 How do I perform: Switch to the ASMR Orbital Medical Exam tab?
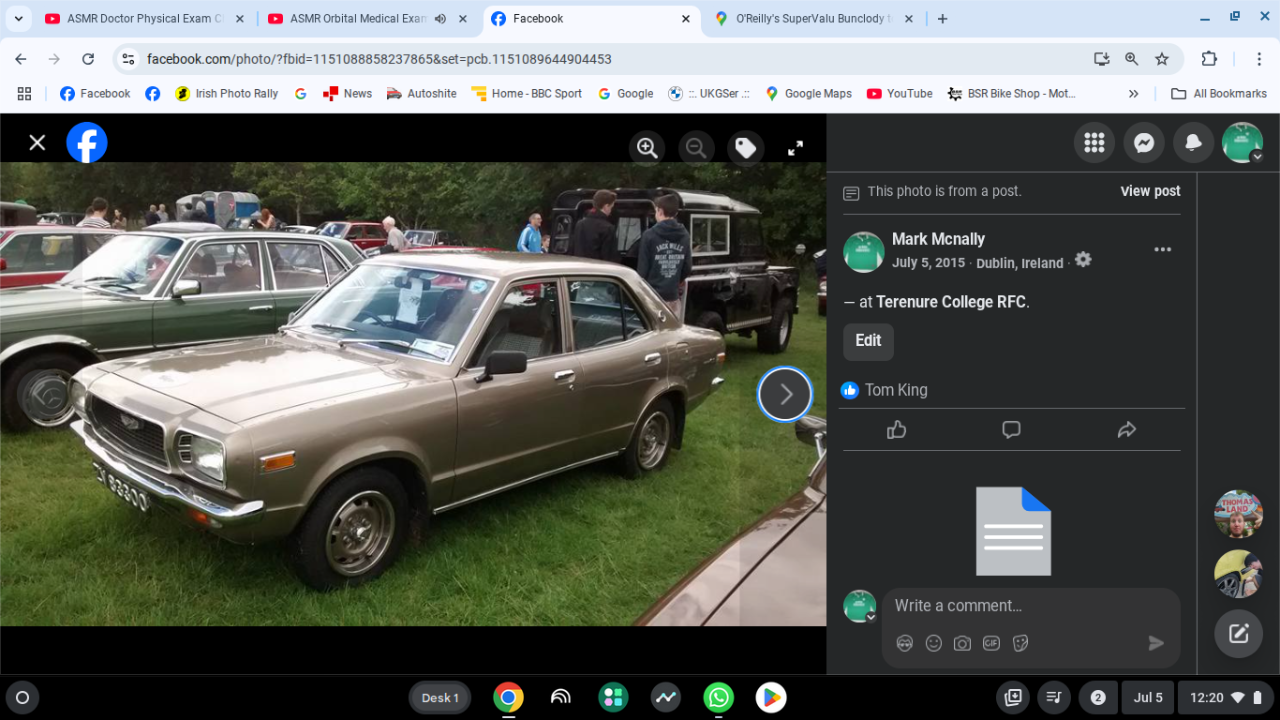(x=358, y=19)
